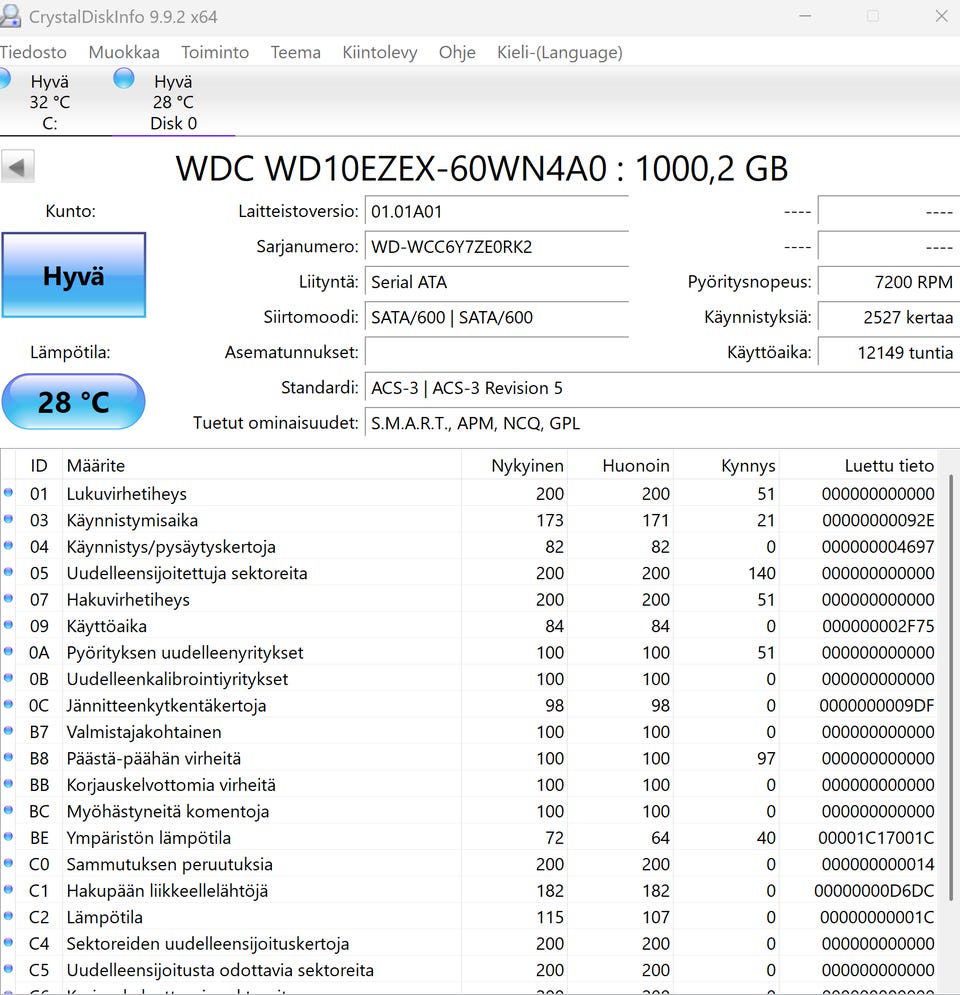The height and width of the screenshot is (995, 960).
Task: Click the Tuetut ominaisuudet field
Action: (662, 423)
